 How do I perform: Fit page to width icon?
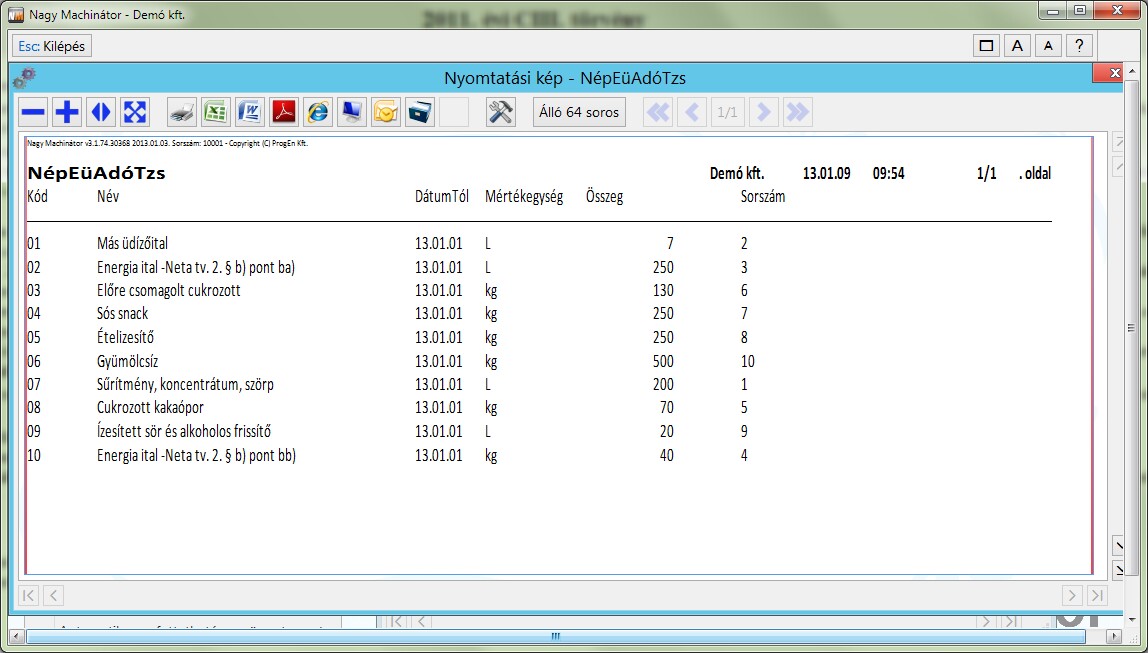[x=101, y=113]
